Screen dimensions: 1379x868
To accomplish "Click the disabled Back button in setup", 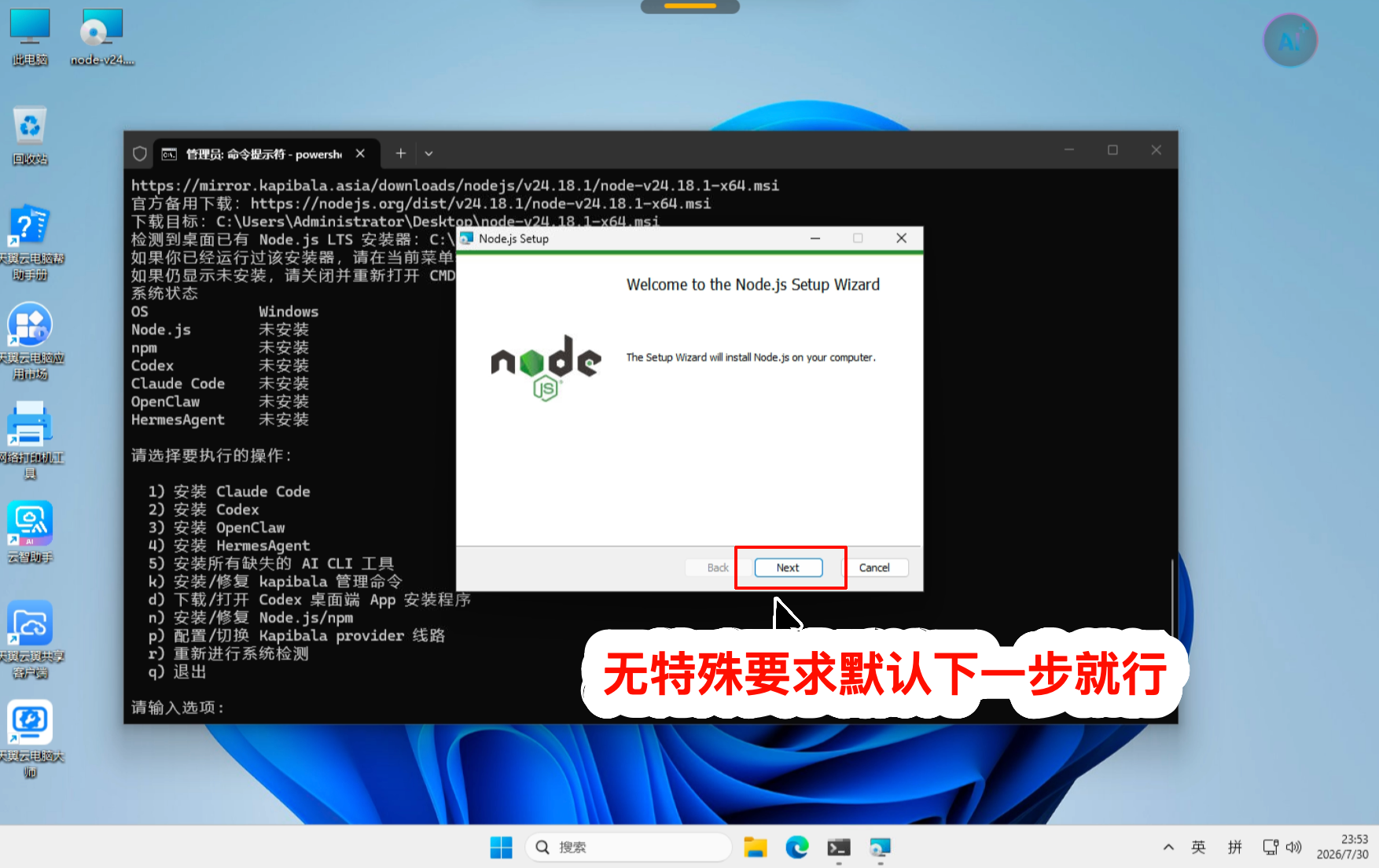I will (x=717, y=568).
